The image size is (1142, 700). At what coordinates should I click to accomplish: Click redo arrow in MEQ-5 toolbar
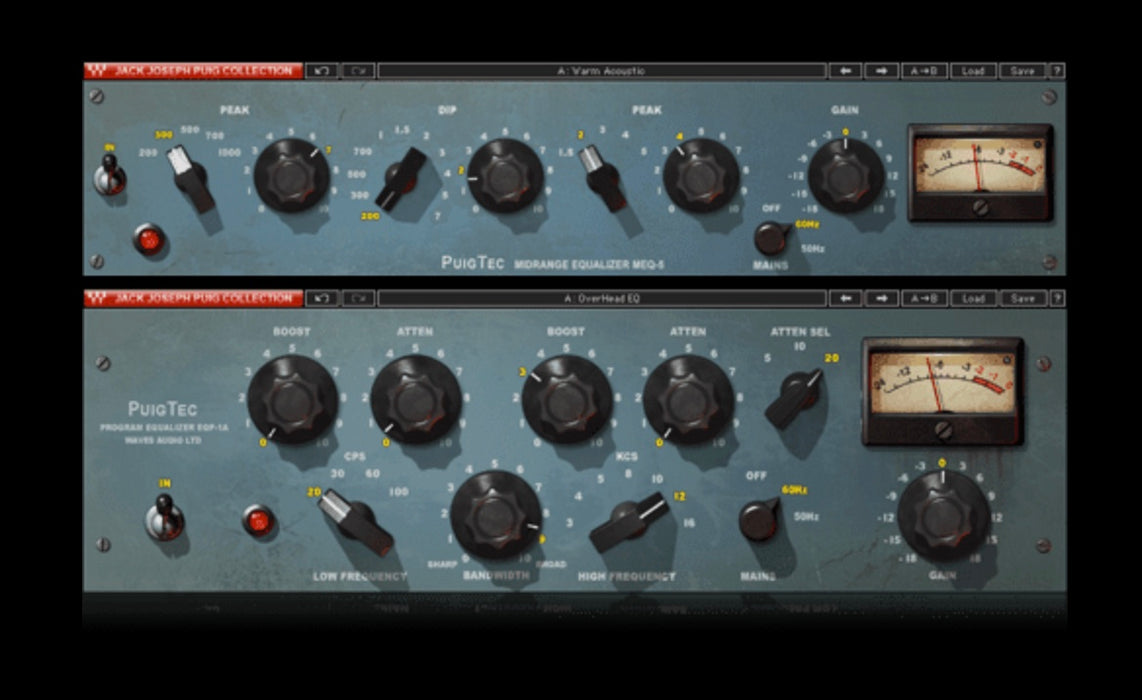click(358, 71)
